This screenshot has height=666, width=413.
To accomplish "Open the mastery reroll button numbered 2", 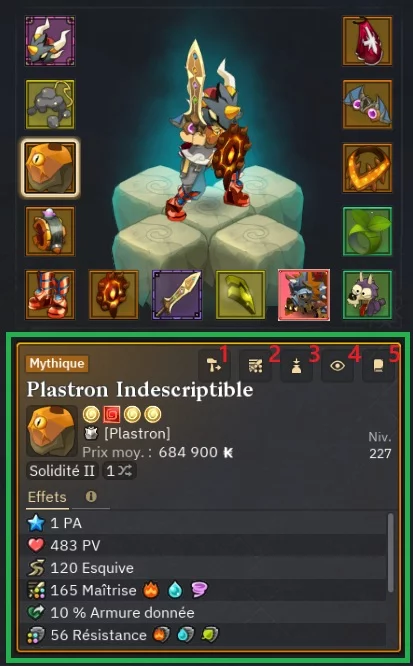I will 255,366.
